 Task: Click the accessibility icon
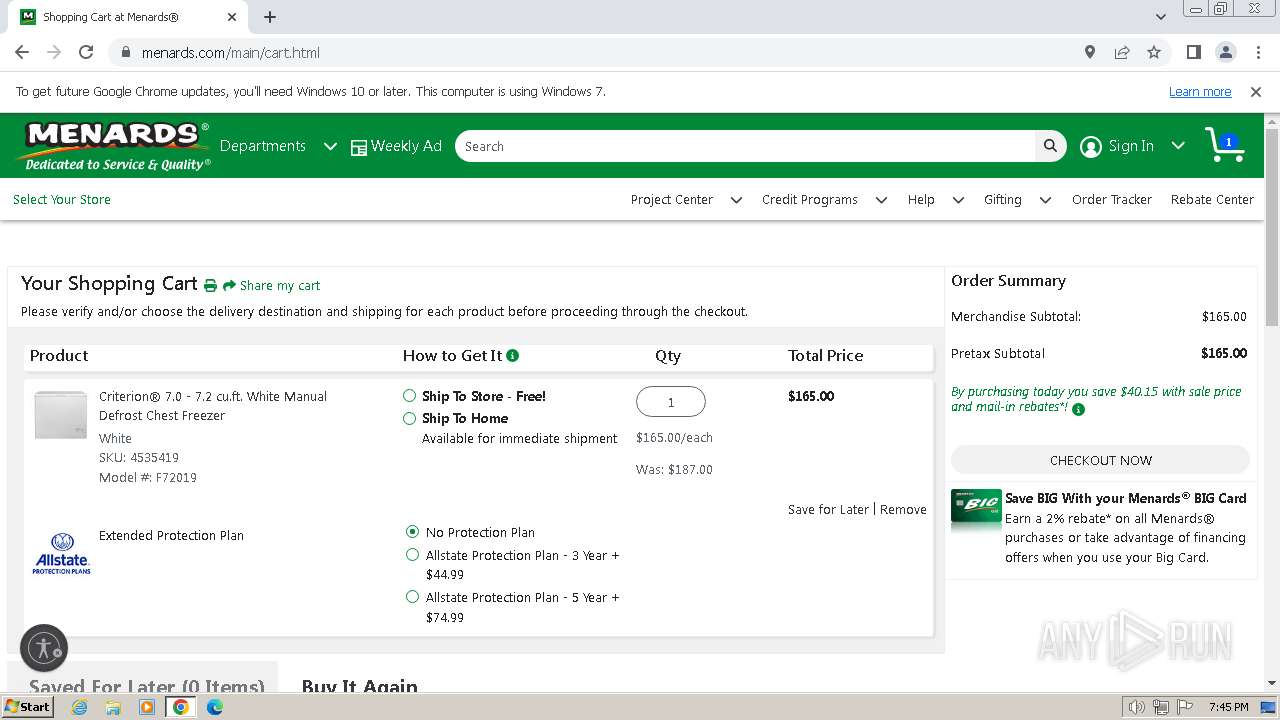click(x=44, y=647)
